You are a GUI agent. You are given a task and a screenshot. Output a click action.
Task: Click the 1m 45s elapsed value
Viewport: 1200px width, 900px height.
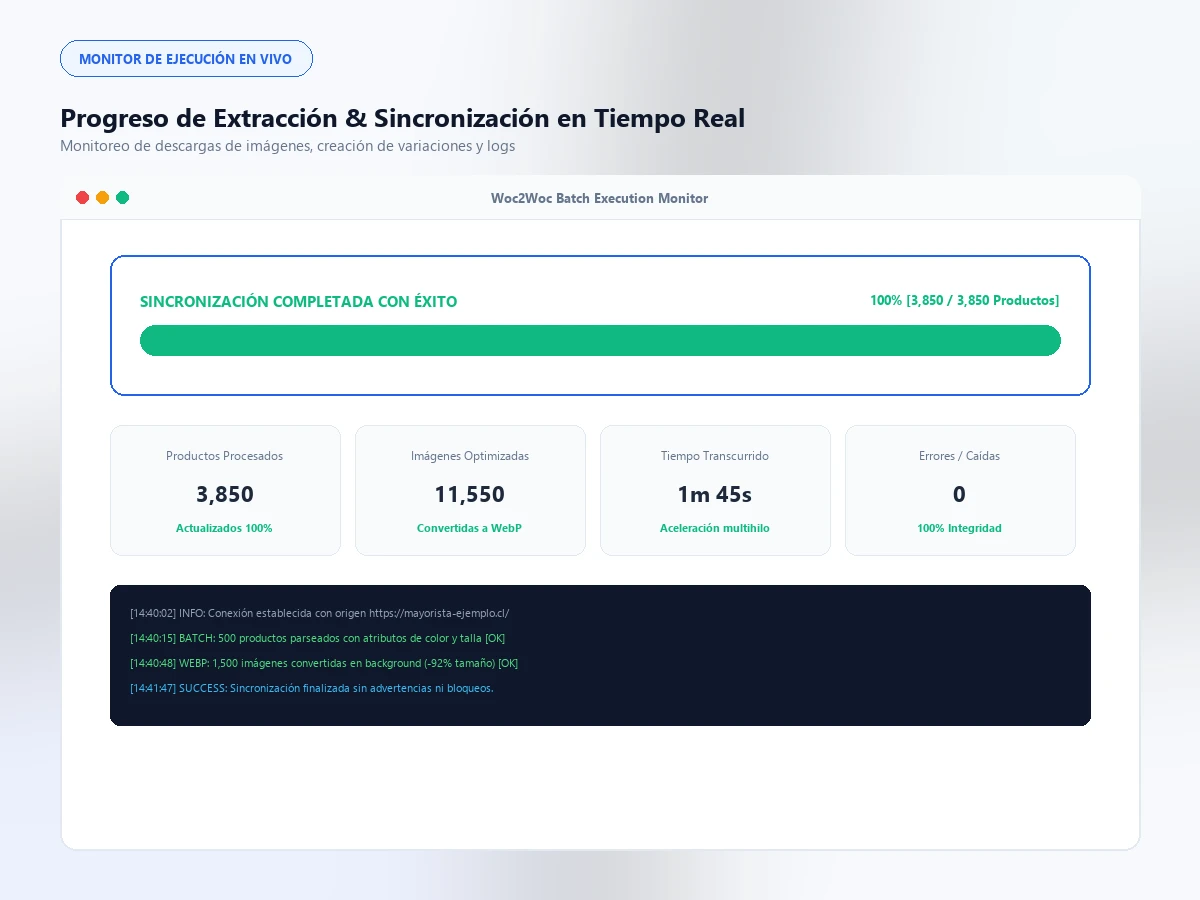[x=715, y=494]
